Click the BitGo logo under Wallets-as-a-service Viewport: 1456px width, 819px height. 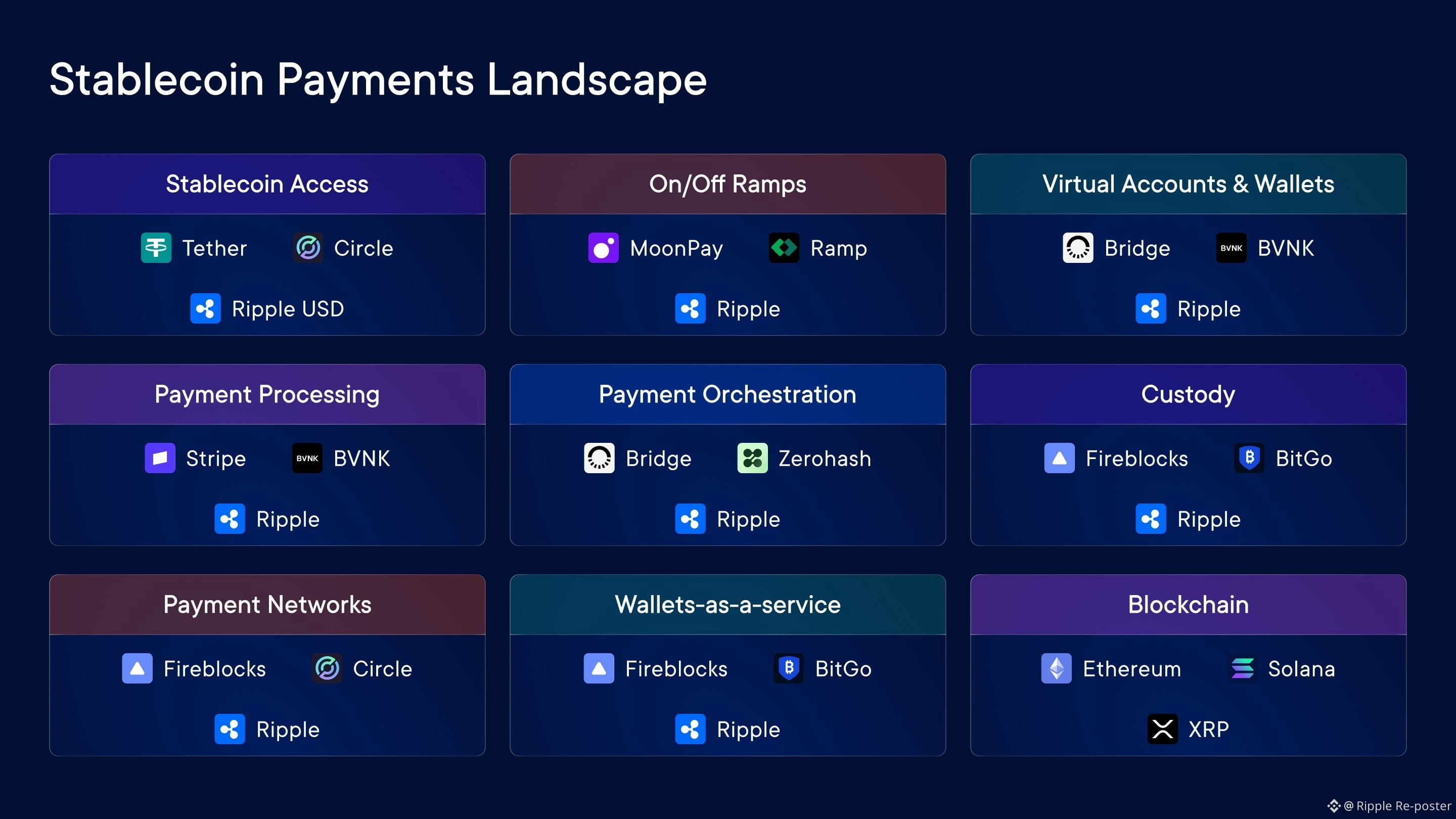(x=789, y=669)
